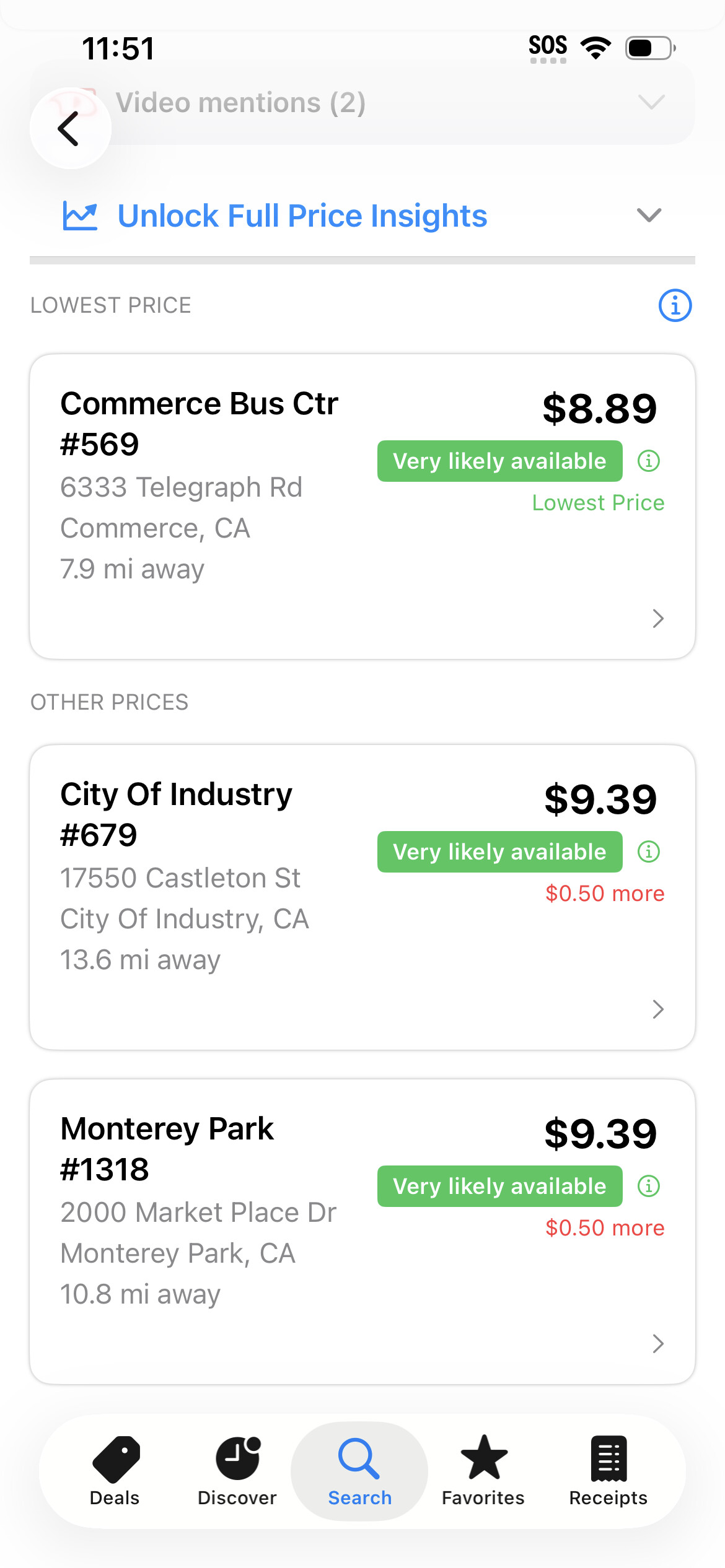Open the Discover clock icon
This screenshot has width=725, height=1568.
pyautogui.click(x=238, y=1458)
